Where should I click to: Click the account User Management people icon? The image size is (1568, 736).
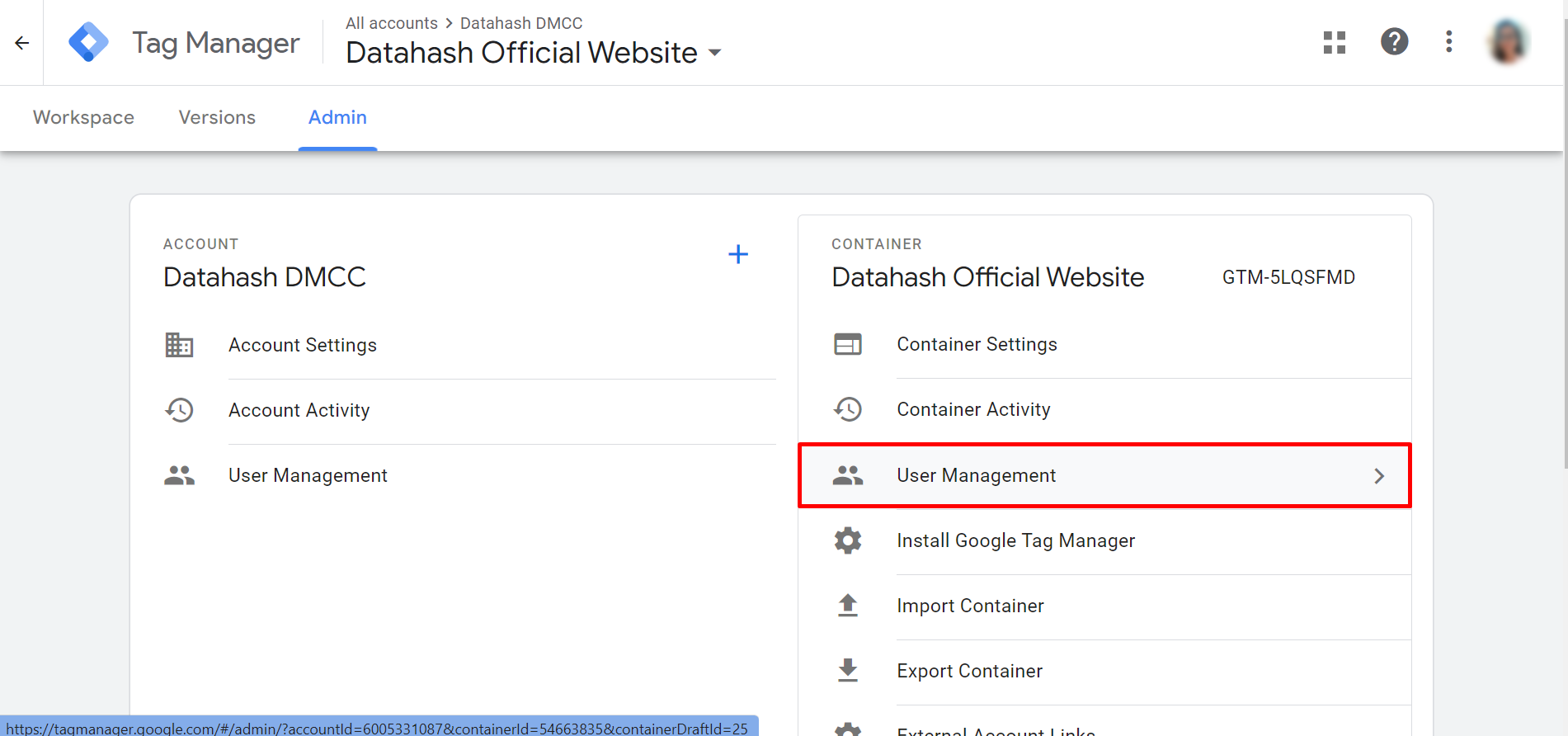pos(179,475)
